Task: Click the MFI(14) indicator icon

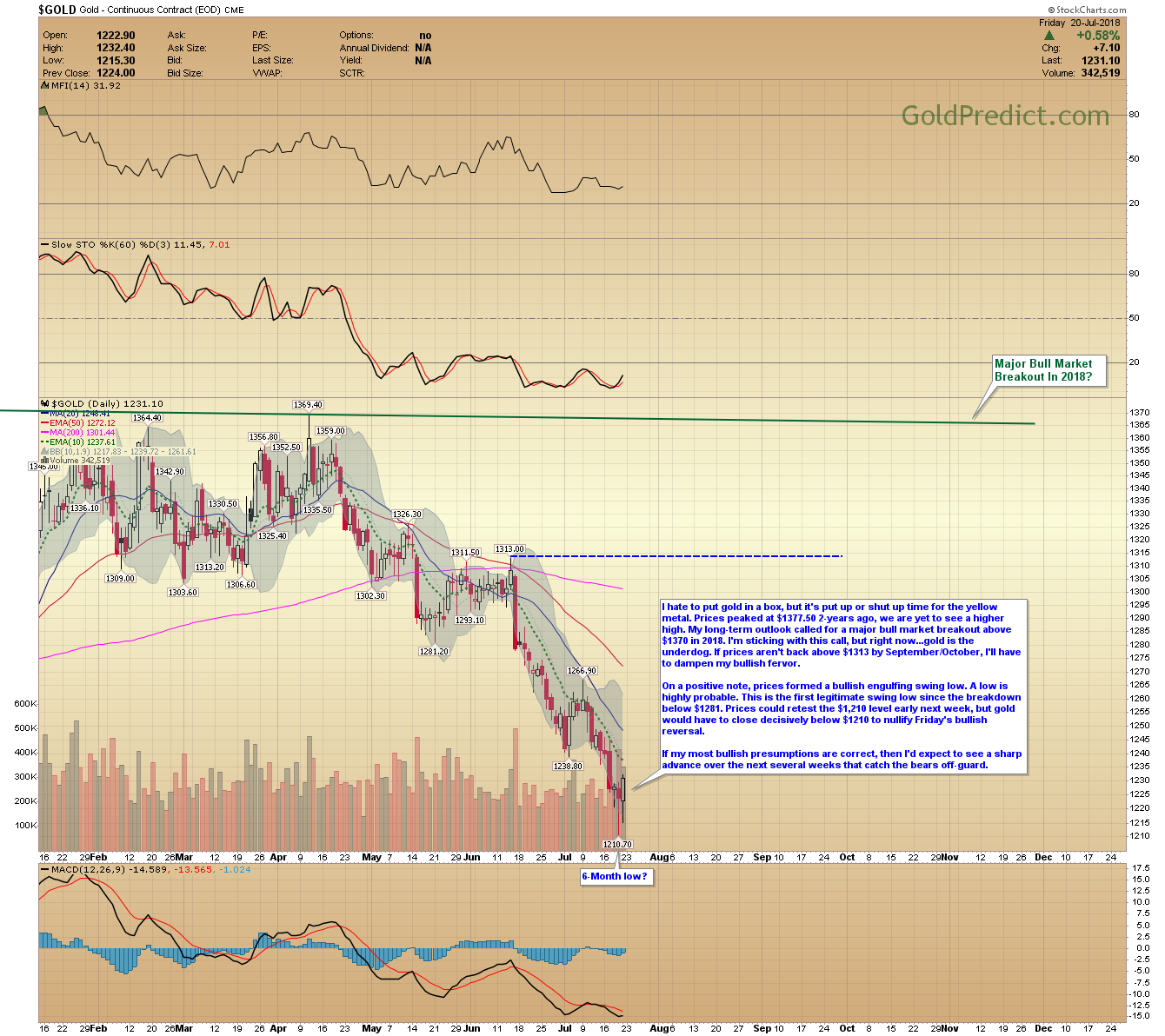Action: coord(45,86)
